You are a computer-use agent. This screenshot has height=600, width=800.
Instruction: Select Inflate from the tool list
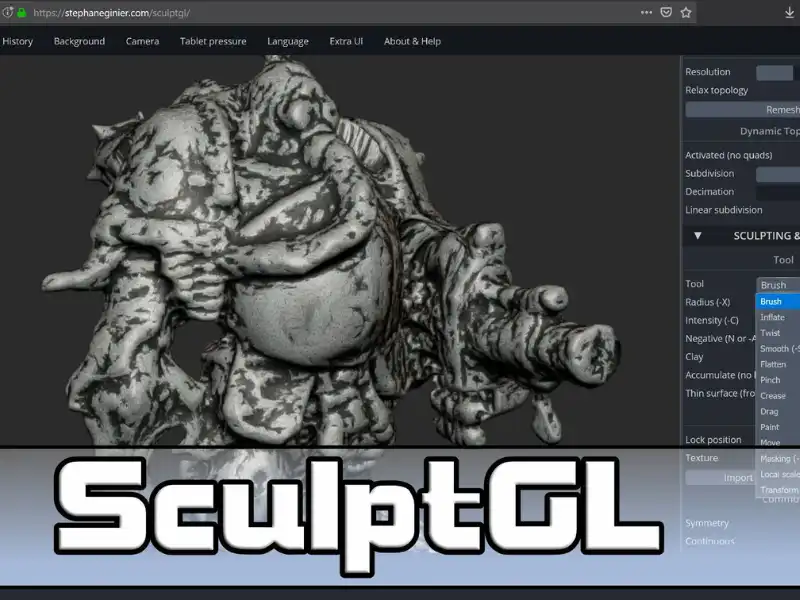point(772,318)
